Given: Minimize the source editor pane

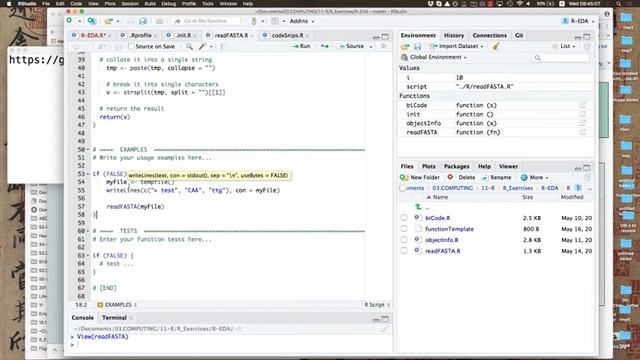Looking at the screenshot, I should [x=376, y=37].
